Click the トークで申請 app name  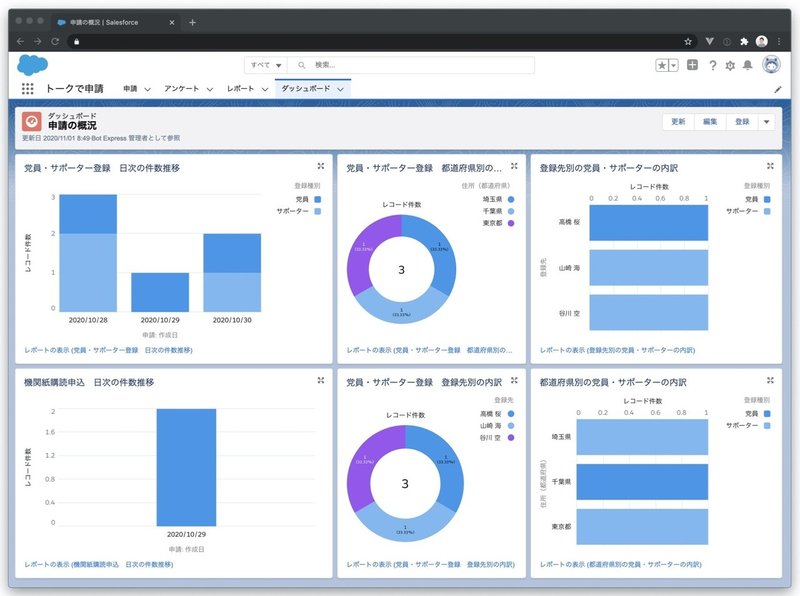coord(74,89)
